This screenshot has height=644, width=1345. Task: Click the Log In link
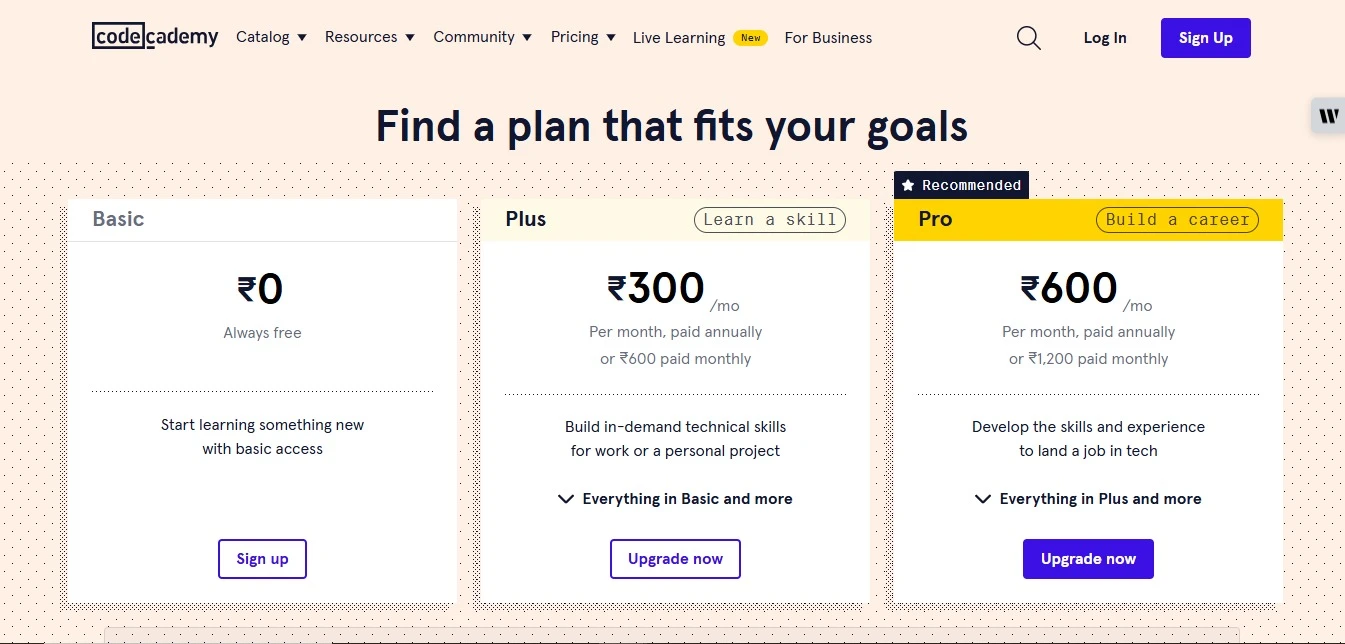1105,38
